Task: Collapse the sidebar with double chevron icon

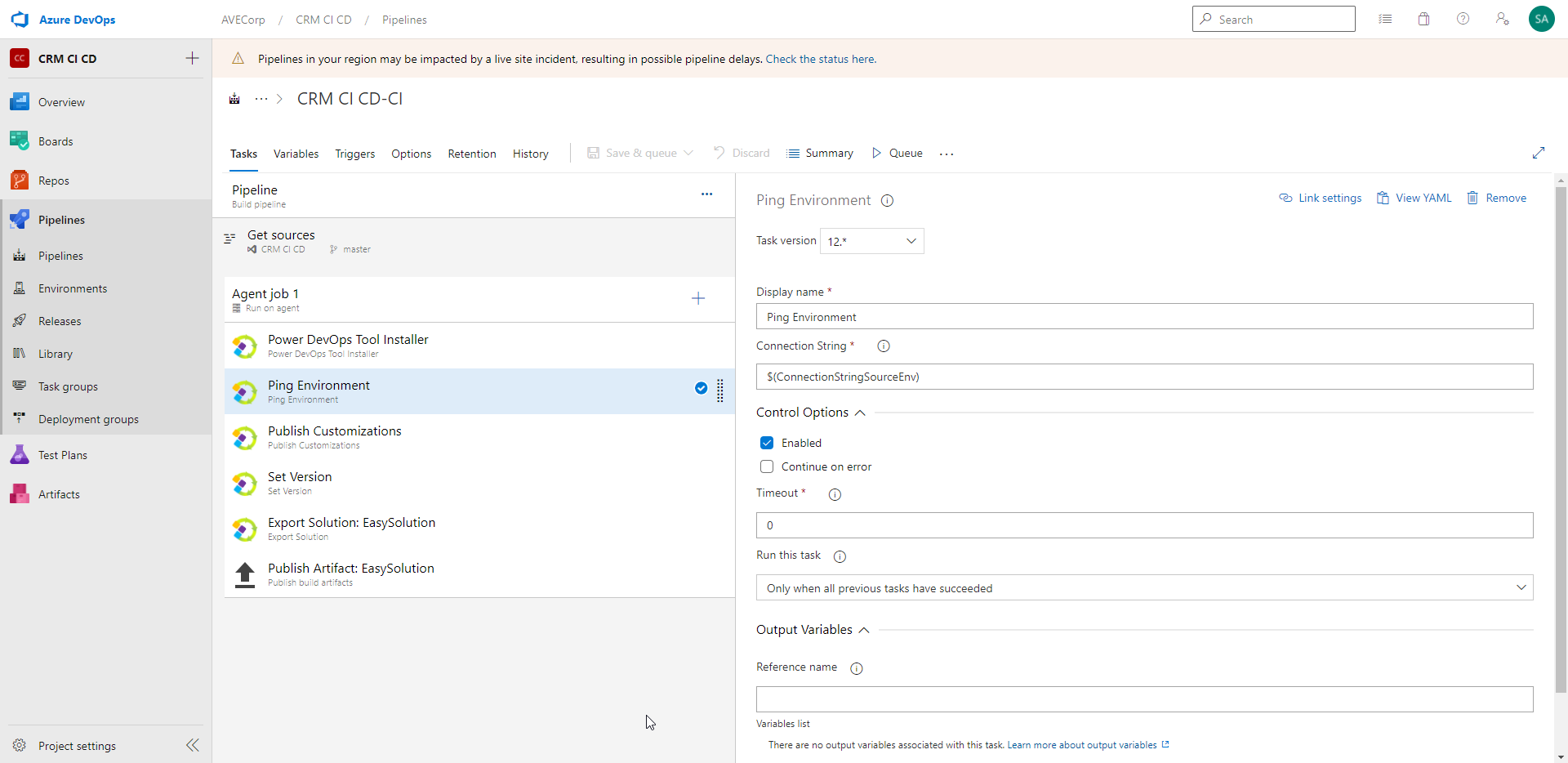Action: pos(193,745)
